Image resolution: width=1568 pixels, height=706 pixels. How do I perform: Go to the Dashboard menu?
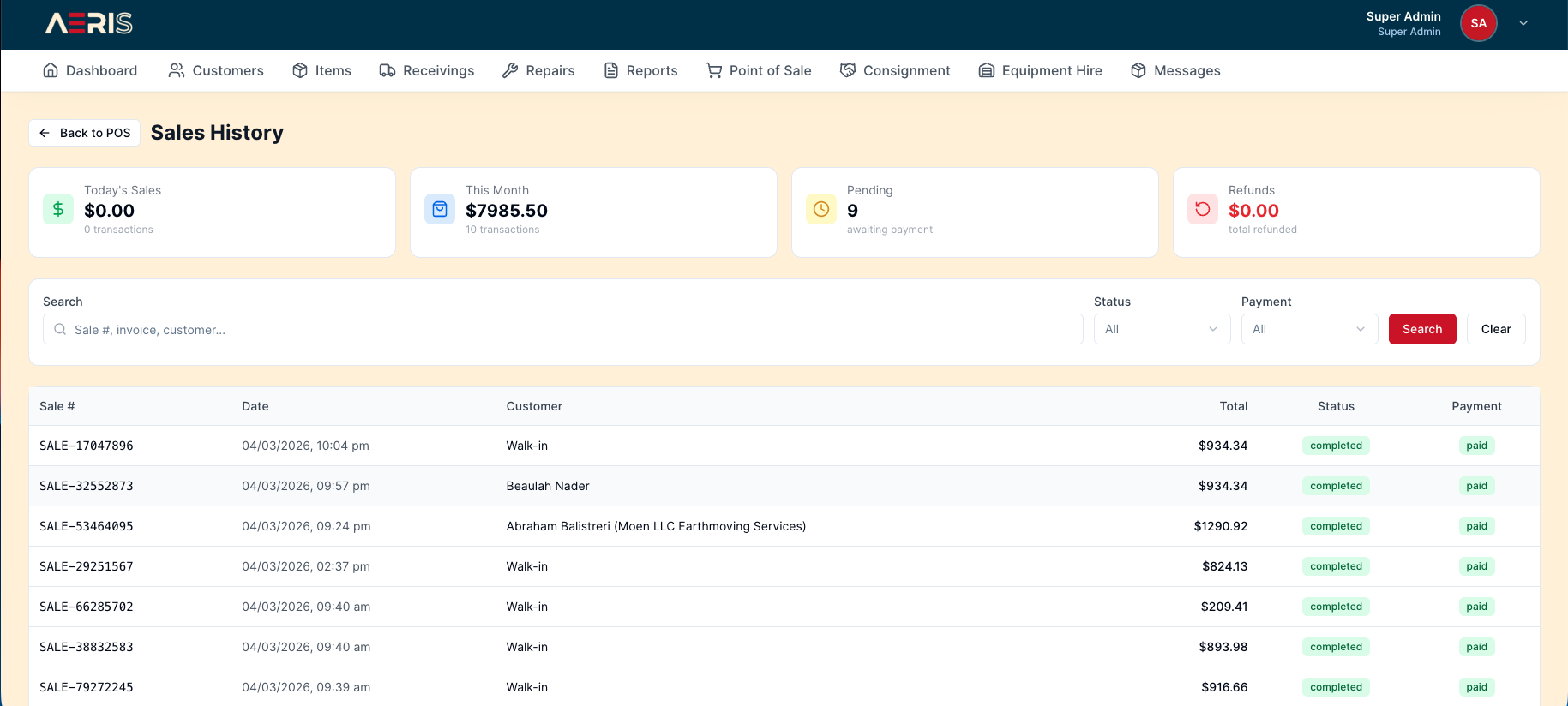(x=90, y=70)
